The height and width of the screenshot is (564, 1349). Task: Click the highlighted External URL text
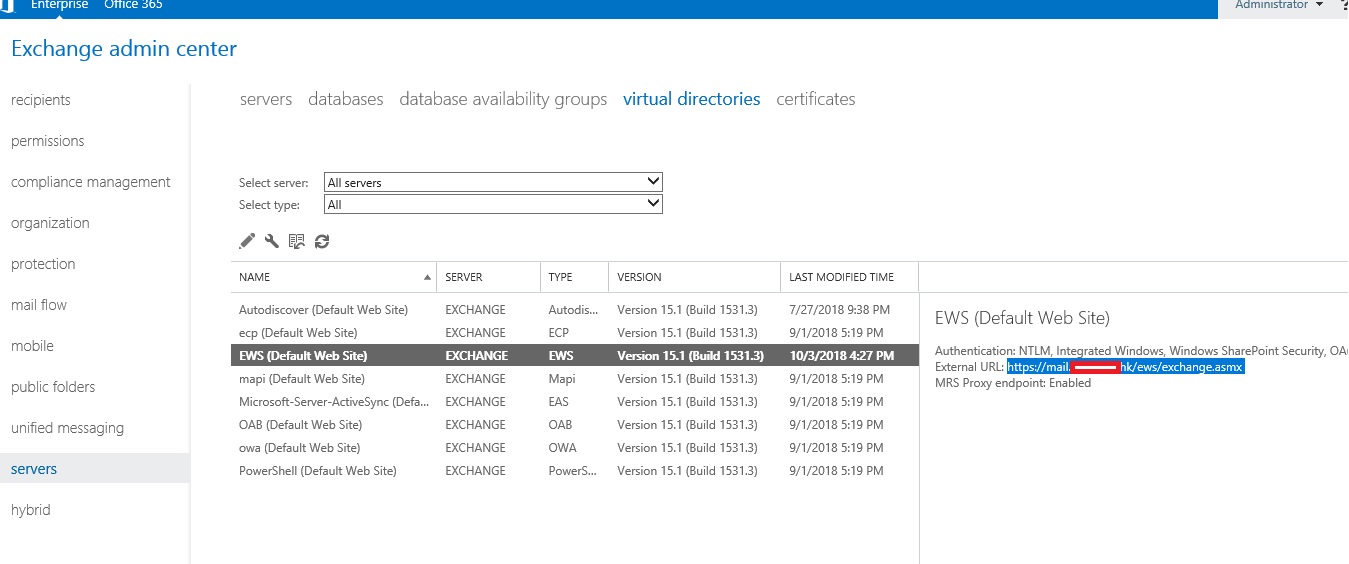[1125, 367]
